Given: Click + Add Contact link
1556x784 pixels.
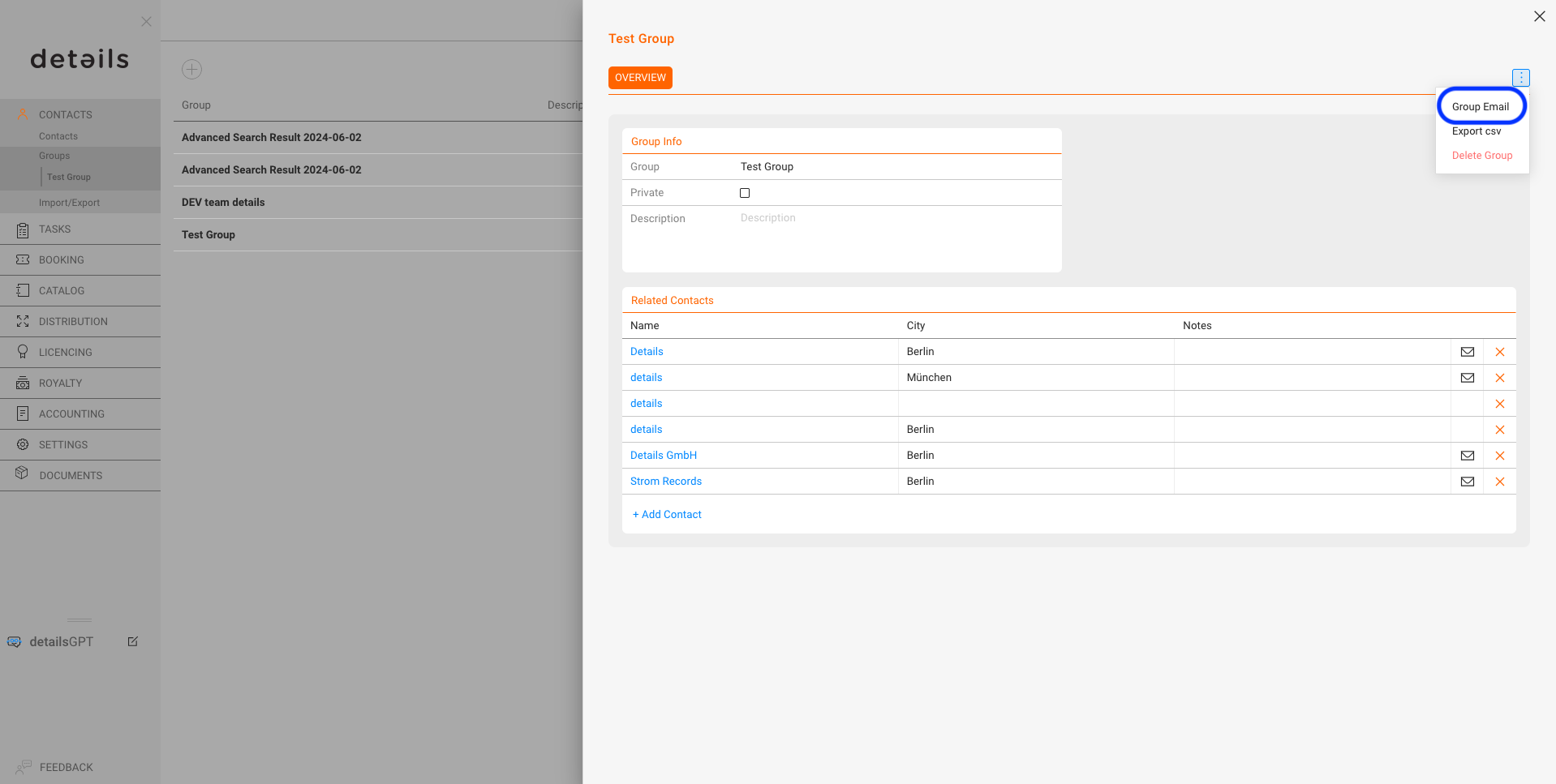Looking at the screenshot, I should click(x=667, y=514).
